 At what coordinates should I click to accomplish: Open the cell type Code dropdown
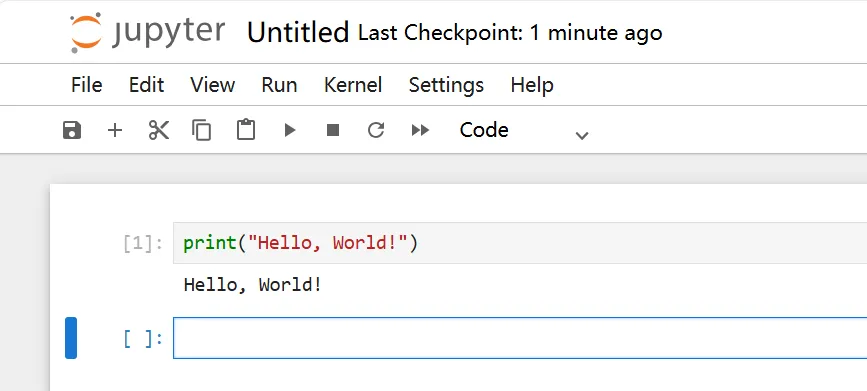click(523, 131)
